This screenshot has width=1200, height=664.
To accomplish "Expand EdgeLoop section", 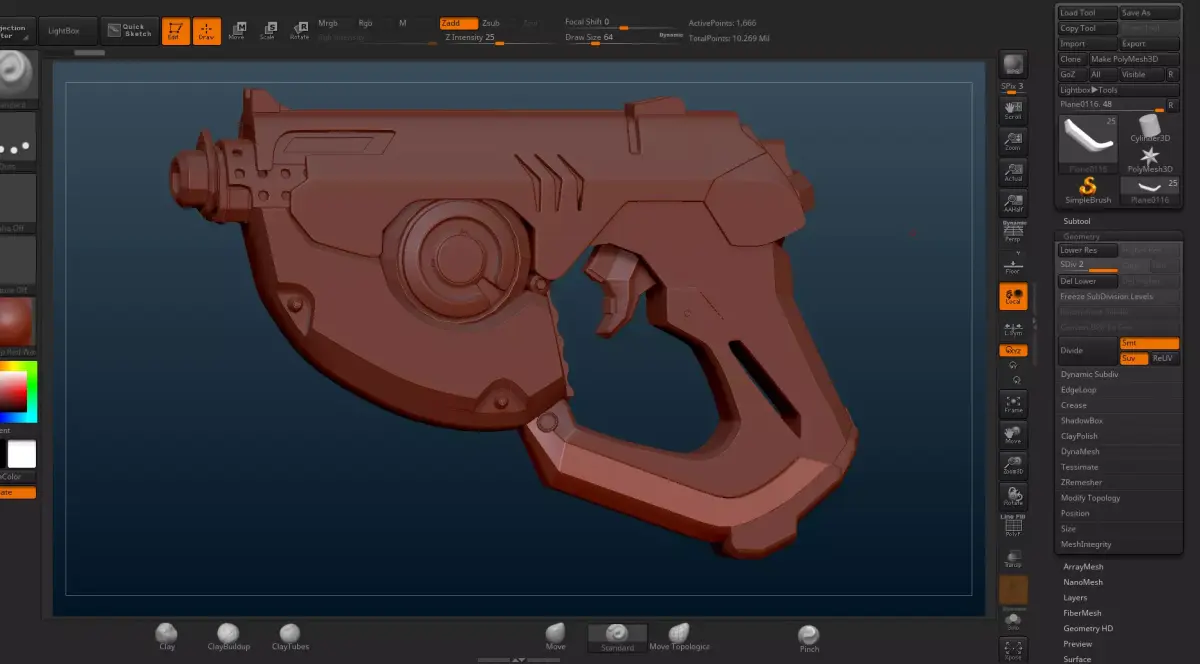I will coord(1079,389).
